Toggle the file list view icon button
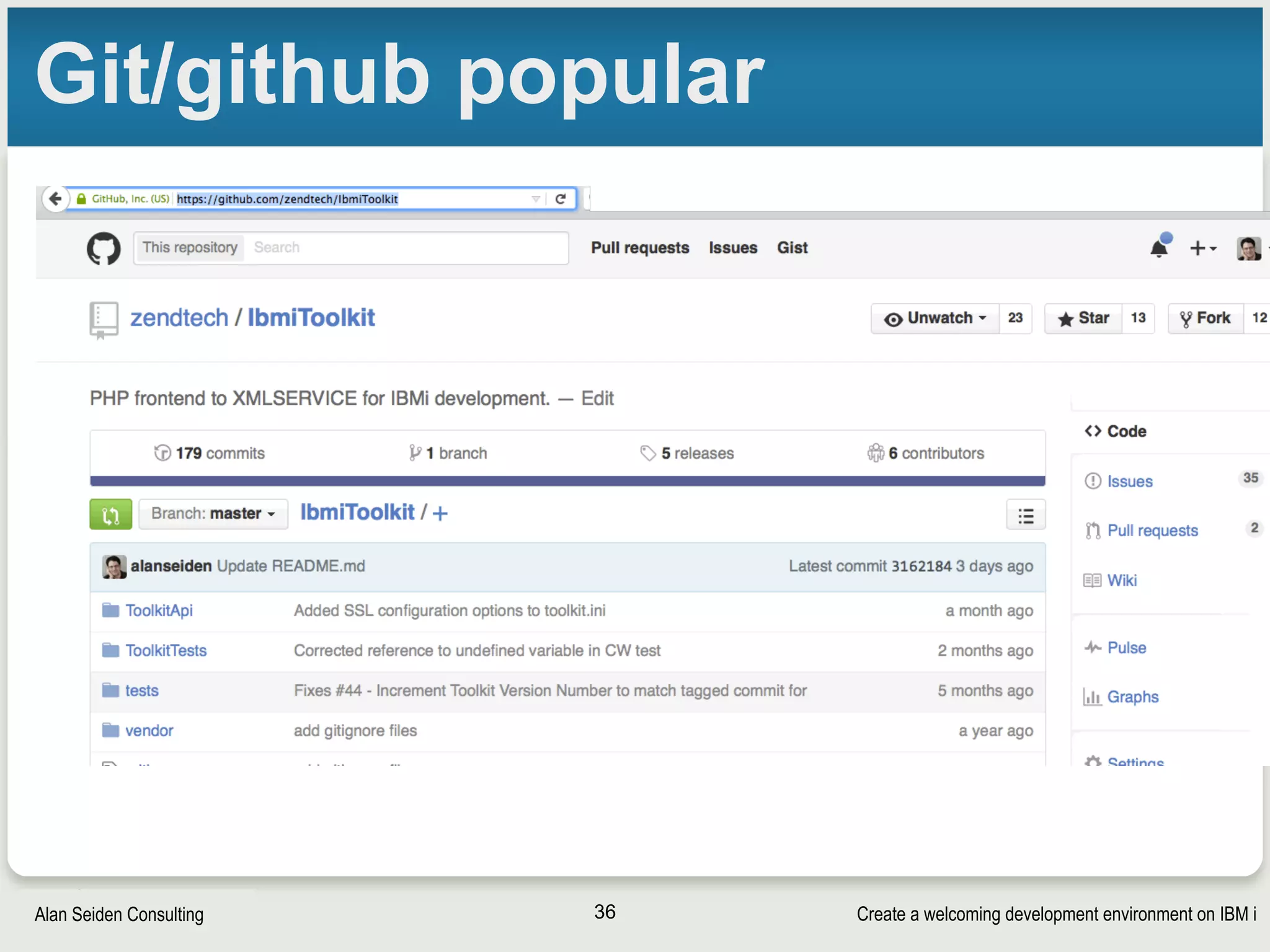Screen dimensions: 1270x952 tap(1026, 515)
